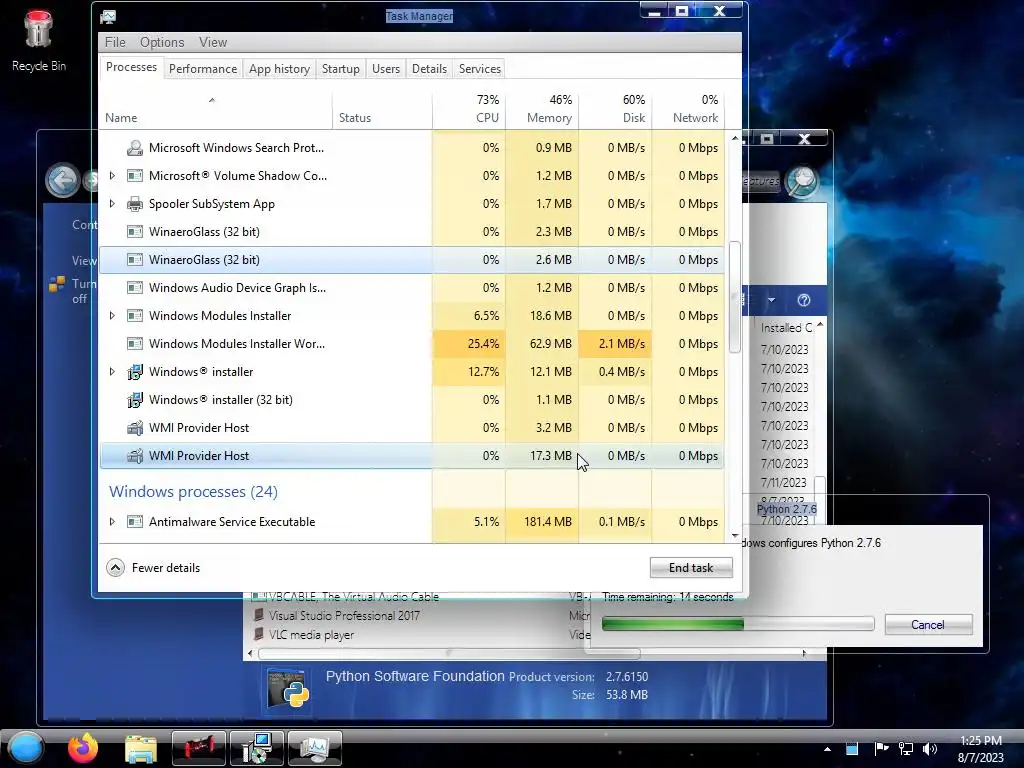Click the Python install progress bar
This screenshot has height=768, width=1024.
[738, 624]
